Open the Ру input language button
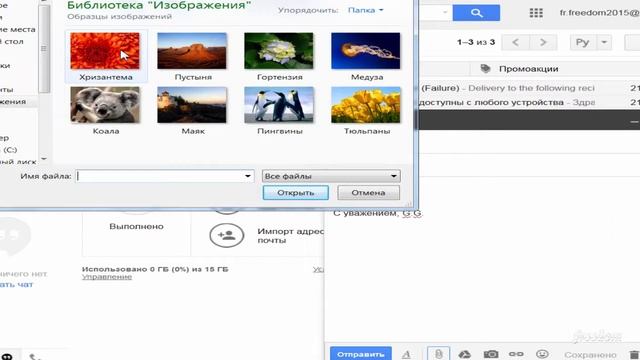Image resolution: width=640 pixels, height=360 pixels. (583, 42)
